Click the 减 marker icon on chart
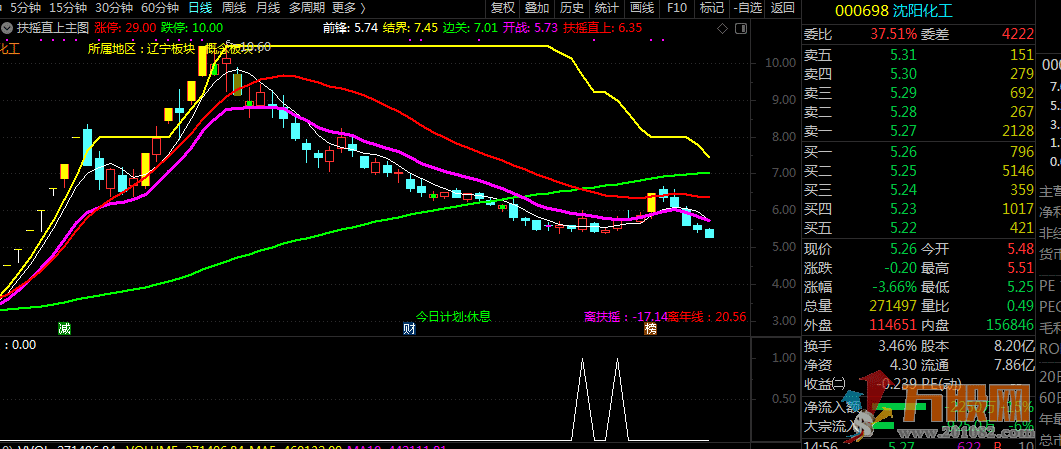Screen dimensions: 1061x449 click(x=64, y=330)
